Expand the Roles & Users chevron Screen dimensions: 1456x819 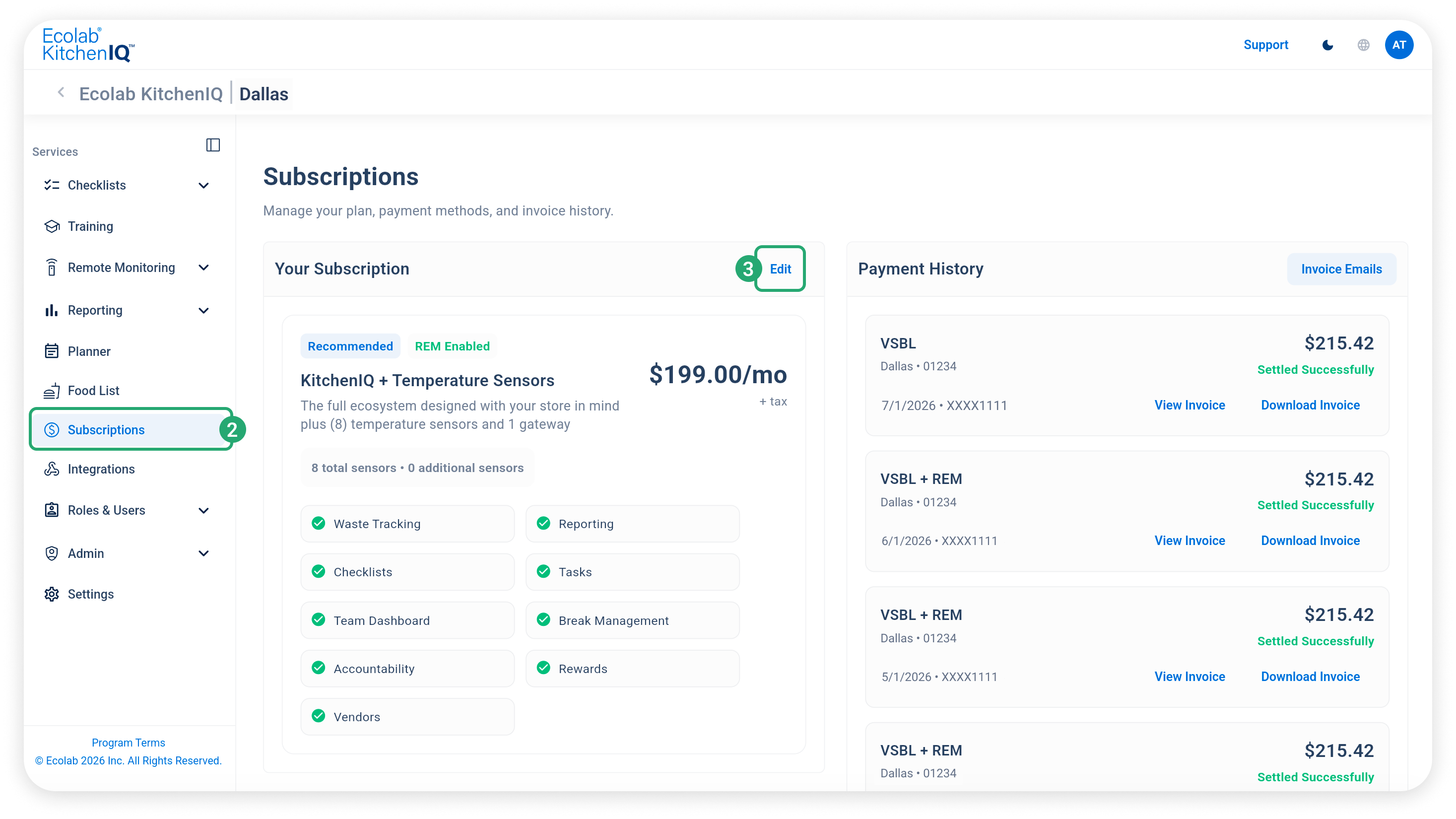[203, 510]
